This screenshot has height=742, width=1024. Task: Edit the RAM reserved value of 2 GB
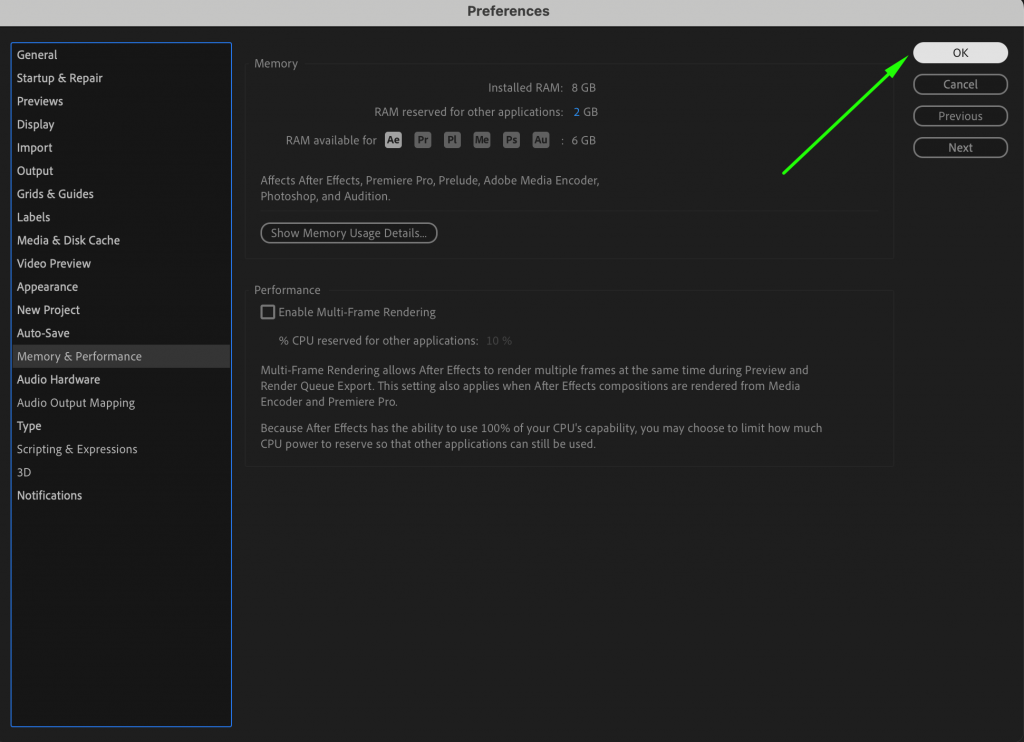[x=577, y=111]
